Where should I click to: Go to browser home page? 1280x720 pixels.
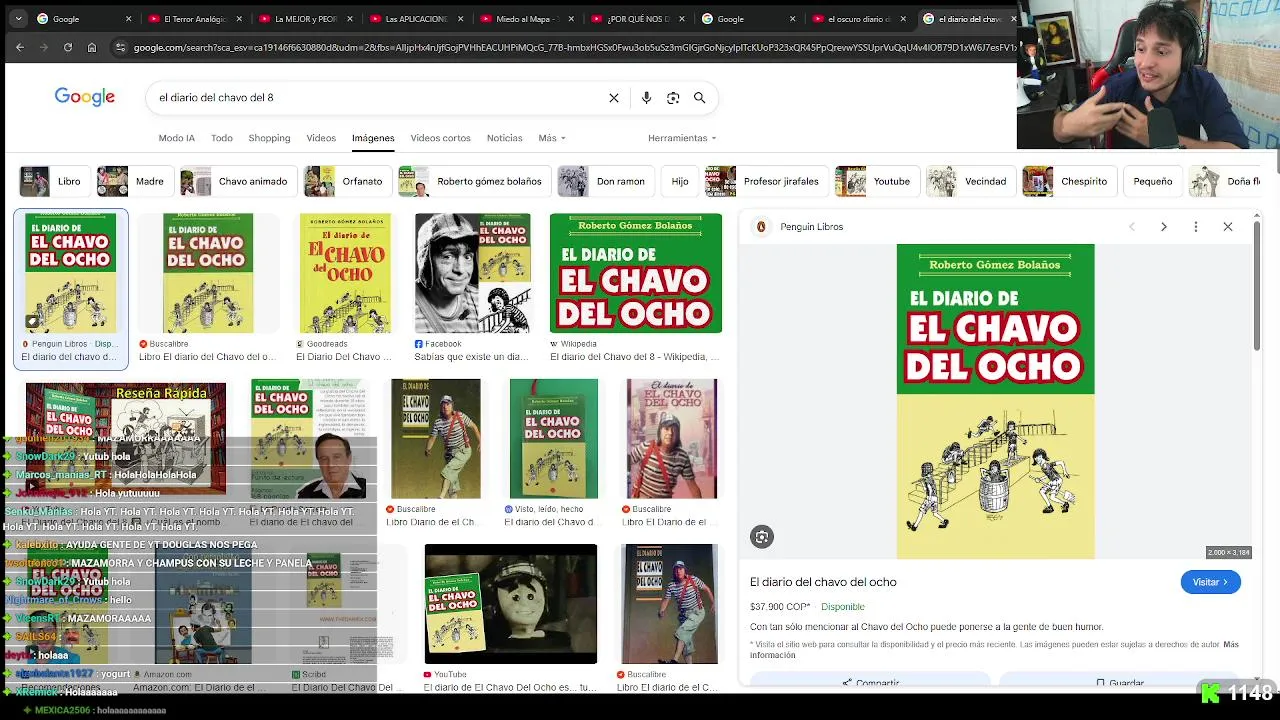click(91, 47)
